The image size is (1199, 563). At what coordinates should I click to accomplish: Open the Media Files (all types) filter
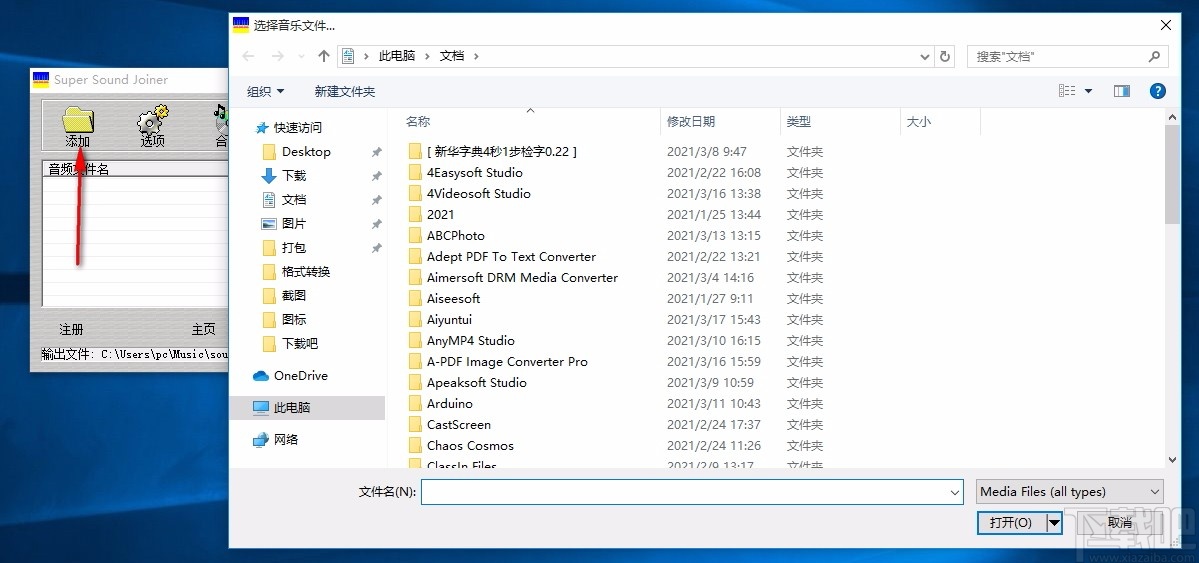click(x=1070, y=492)
